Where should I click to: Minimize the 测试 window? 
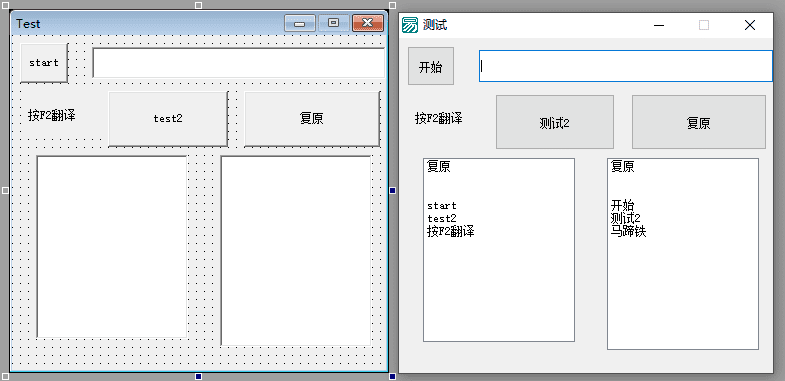[x=659, y=25]
